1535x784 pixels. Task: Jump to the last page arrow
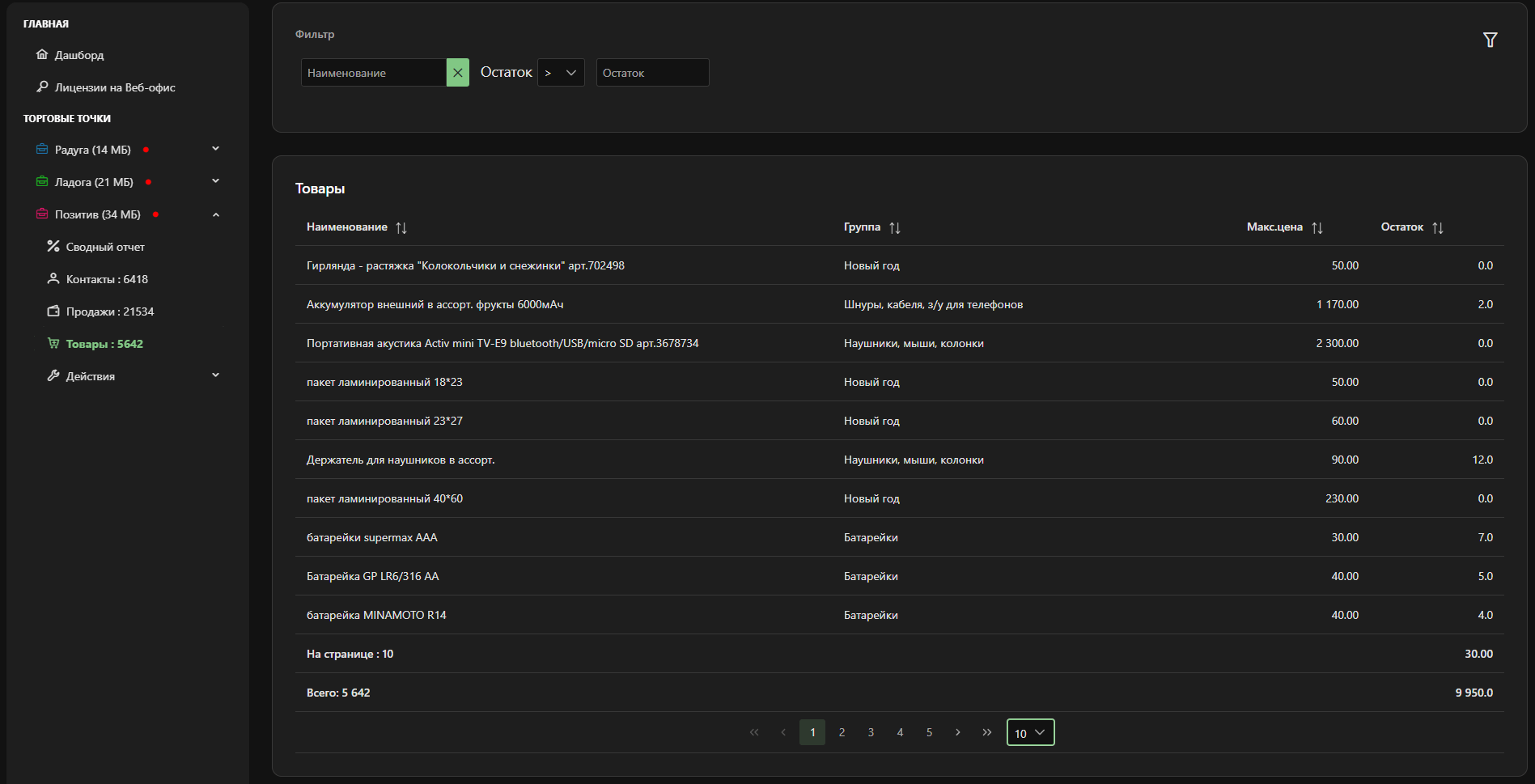(x=986, y=732)
